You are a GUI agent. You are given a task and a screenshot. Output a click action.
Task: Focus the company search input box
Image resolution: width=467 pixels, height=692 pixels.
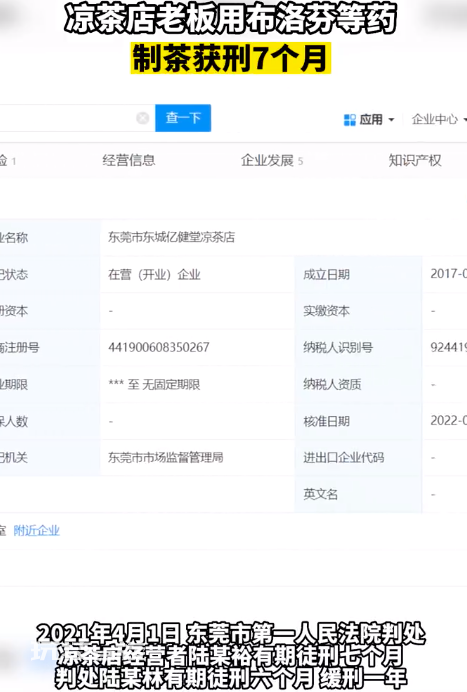click(77, 118)
